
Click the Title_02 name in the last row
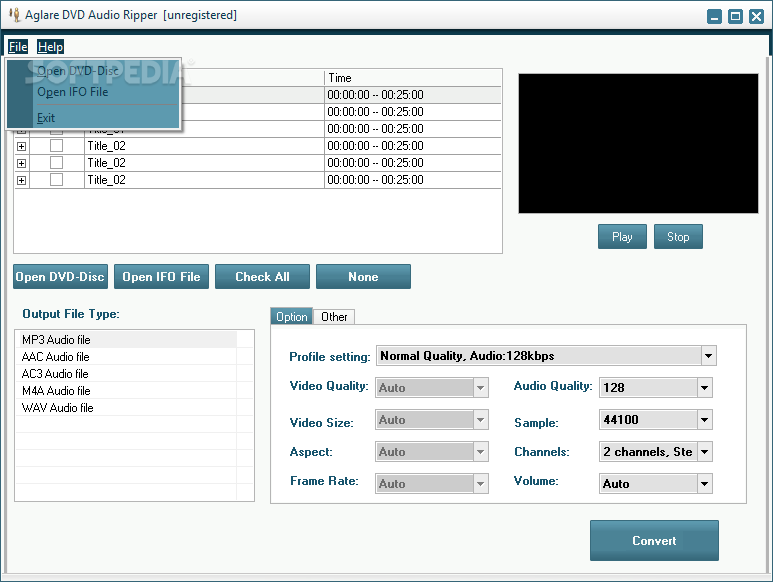coord(106,180)
